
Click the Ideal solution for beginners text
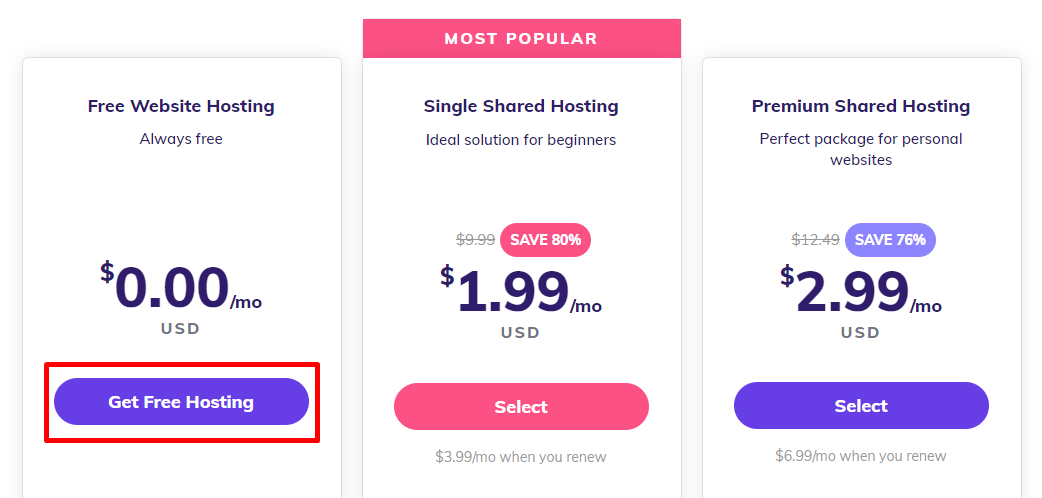tap(521, 140)
